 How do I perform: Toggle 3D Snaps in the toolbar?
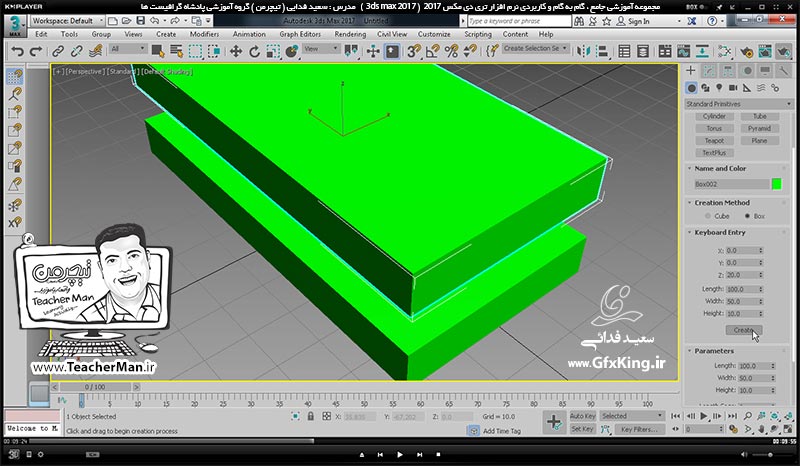coord(414,51)
